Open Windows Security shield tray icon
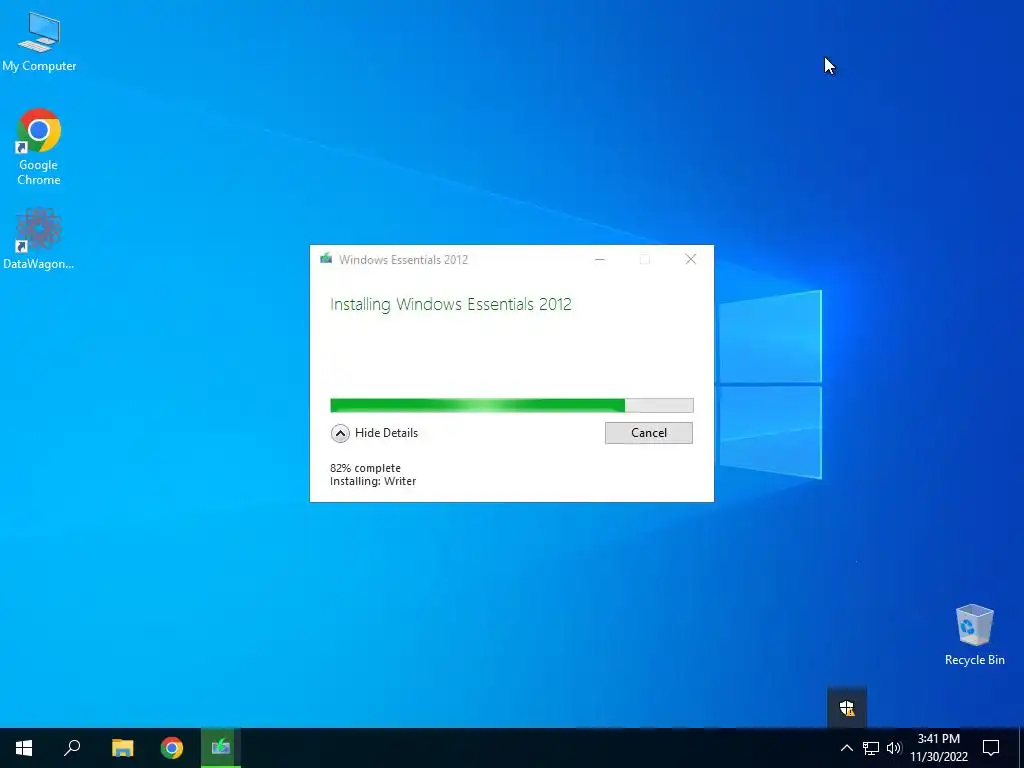This screenshot has width=1024, height=768. 847,708
